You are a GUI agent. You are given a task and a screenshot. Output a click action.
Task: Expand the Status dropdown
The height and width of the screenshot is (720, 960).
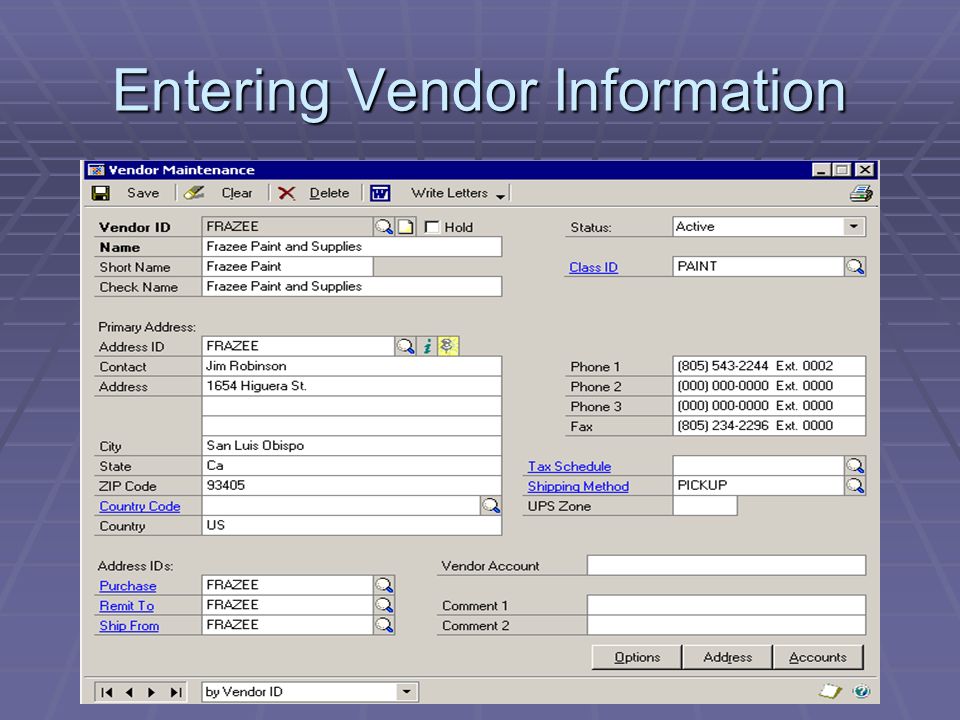pyautogui.click(x=853, y=227)
